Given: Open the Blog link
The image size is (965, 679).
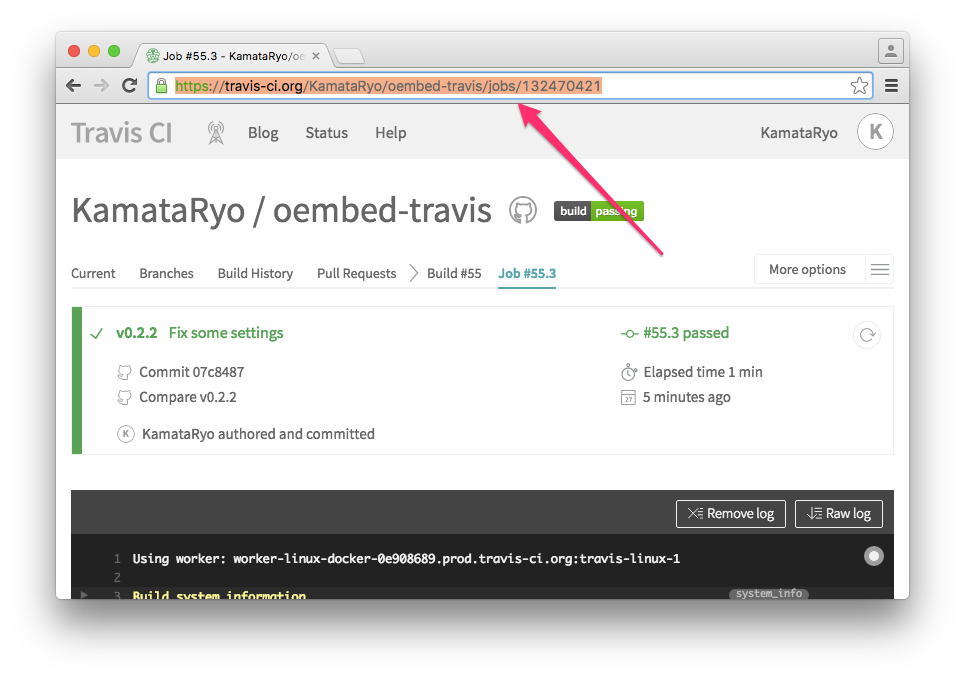Looking at the screenshot, I should [263, 133].
